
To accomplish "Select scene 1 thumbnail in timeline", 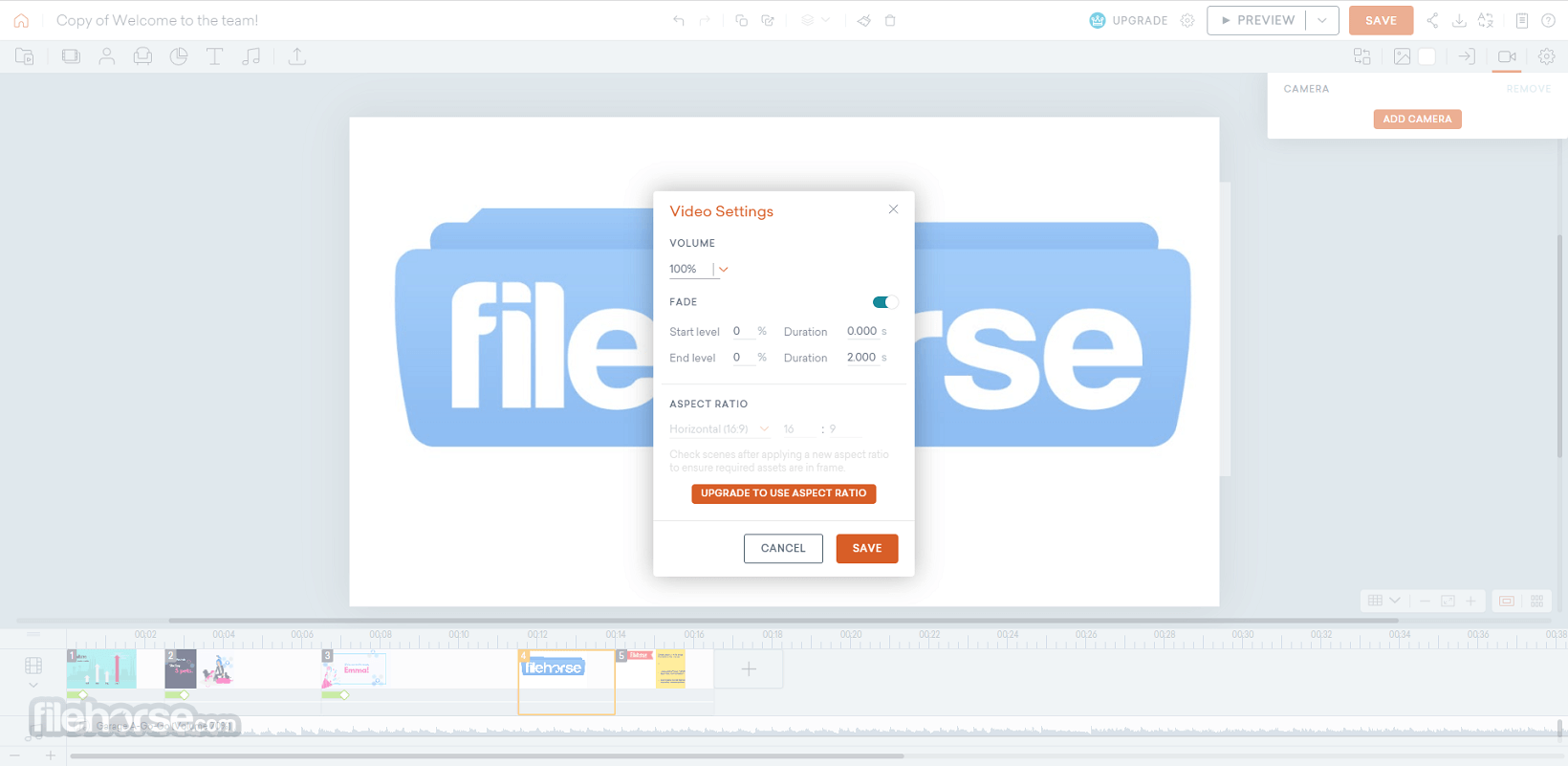I will pos(101,668).
